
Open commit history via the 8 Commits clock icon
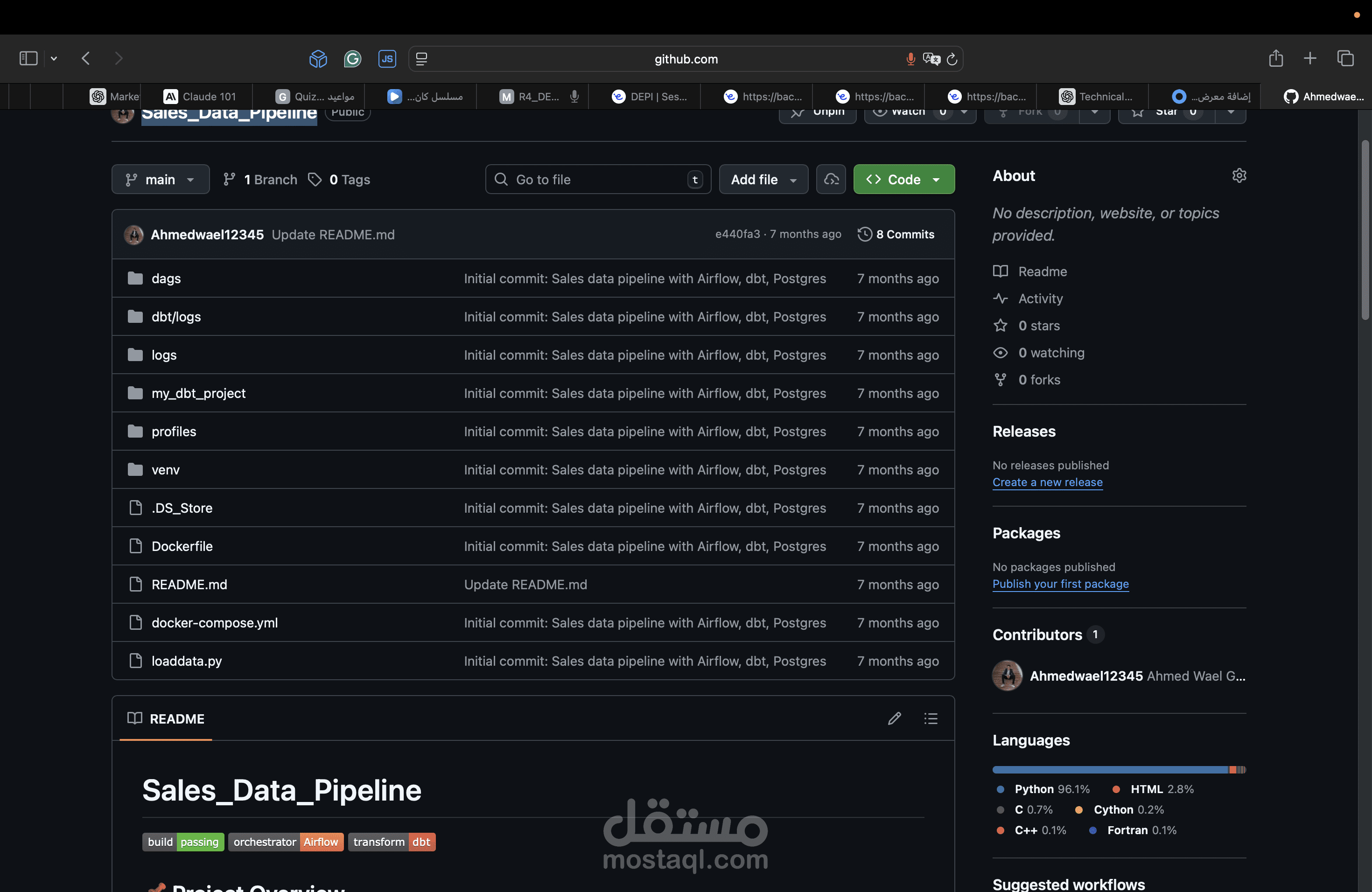pyautogui.click(x=865, y=234)
